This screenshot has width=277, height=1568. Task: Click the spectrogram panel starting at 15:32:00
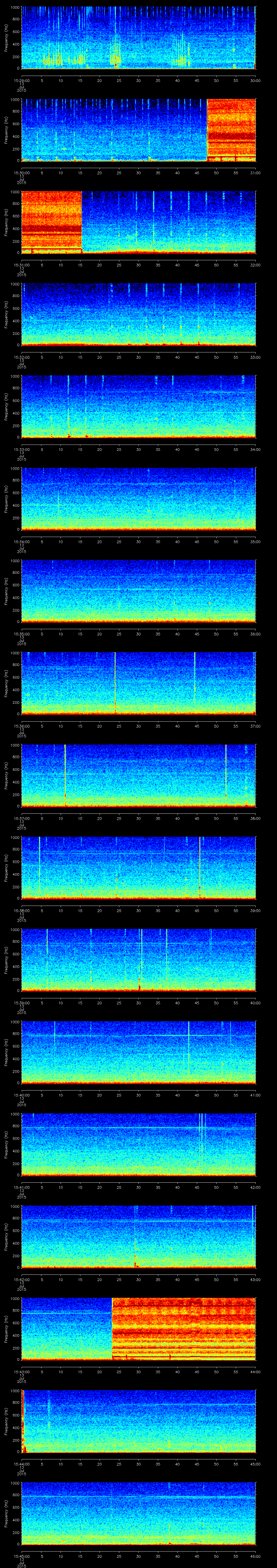tap(138, 314)
